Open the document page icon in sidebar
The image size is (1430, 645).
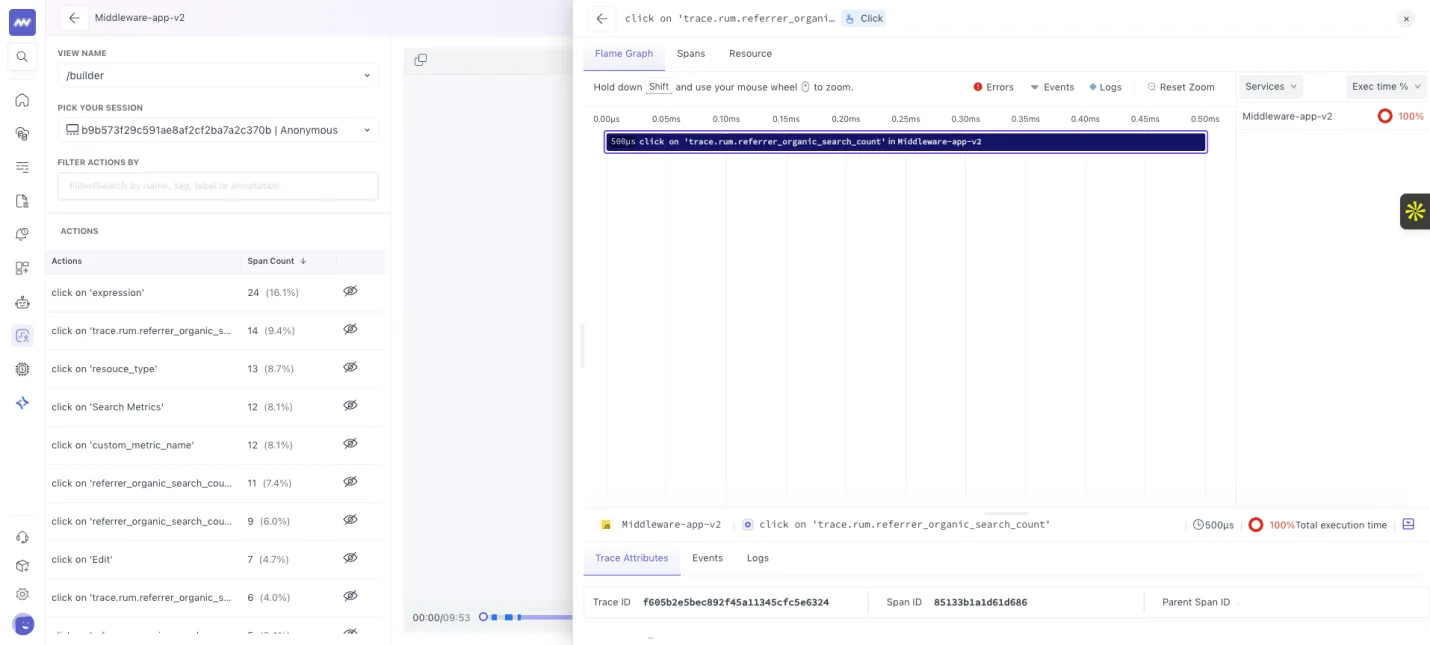[22, 201]
